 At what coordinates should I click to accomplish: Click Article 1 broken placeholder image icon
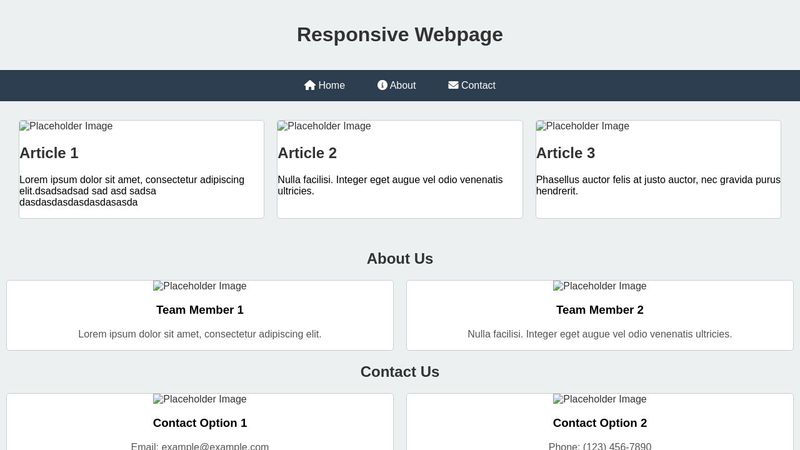click(x=24, y=126)
